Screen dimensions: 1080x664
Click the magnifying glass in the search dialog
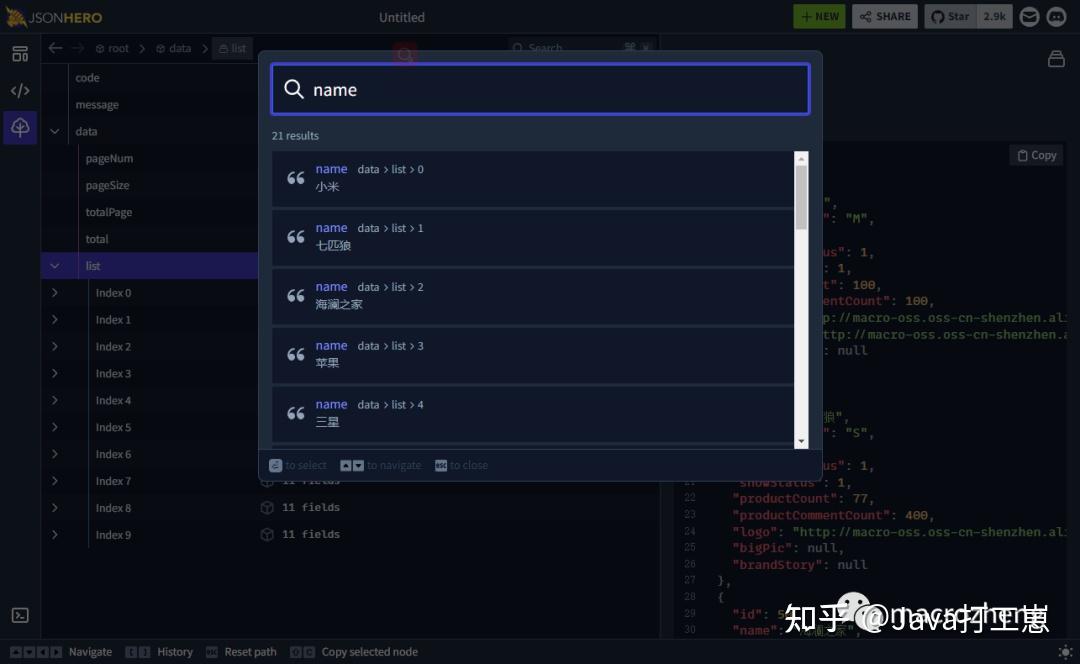[294, 89]
